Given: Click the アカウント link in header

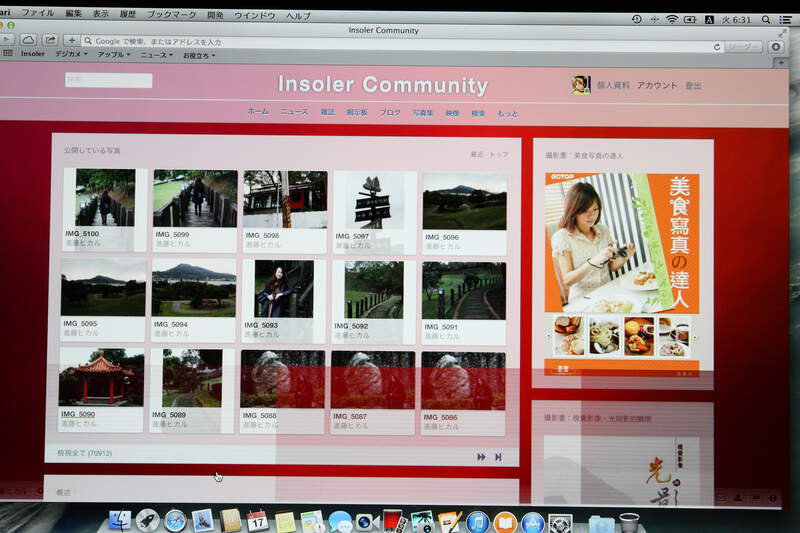Looking at the screenshot, I should coord(657,86).
